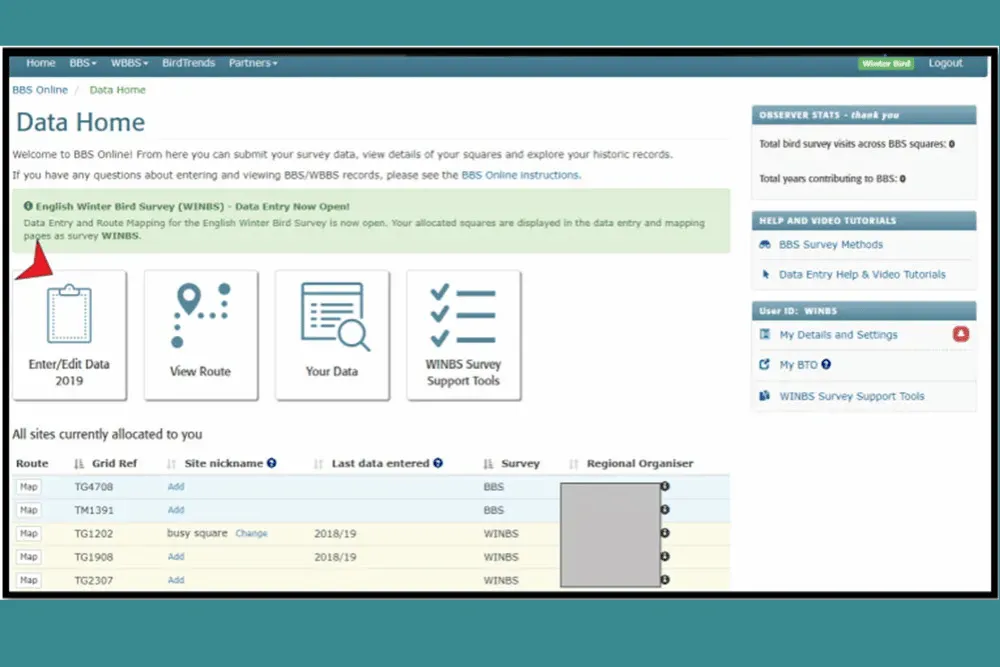Image resolution: width=1000 pixels, height=667 pixels.
Task: Click the red alert icon beside My Details
Action: [961, 334]
